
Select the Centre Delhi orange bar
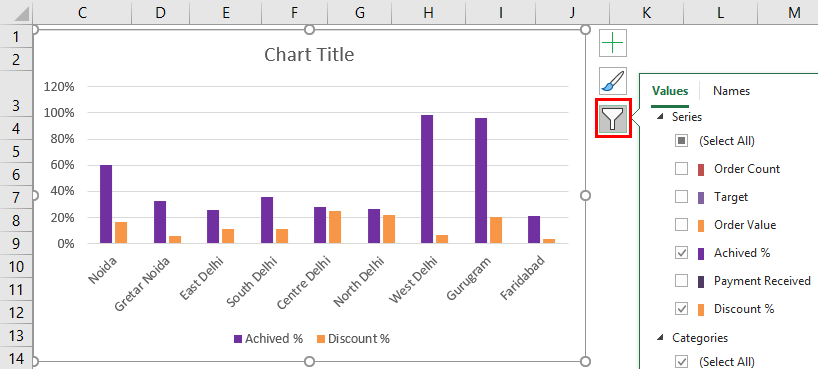[x=334, y=227]
